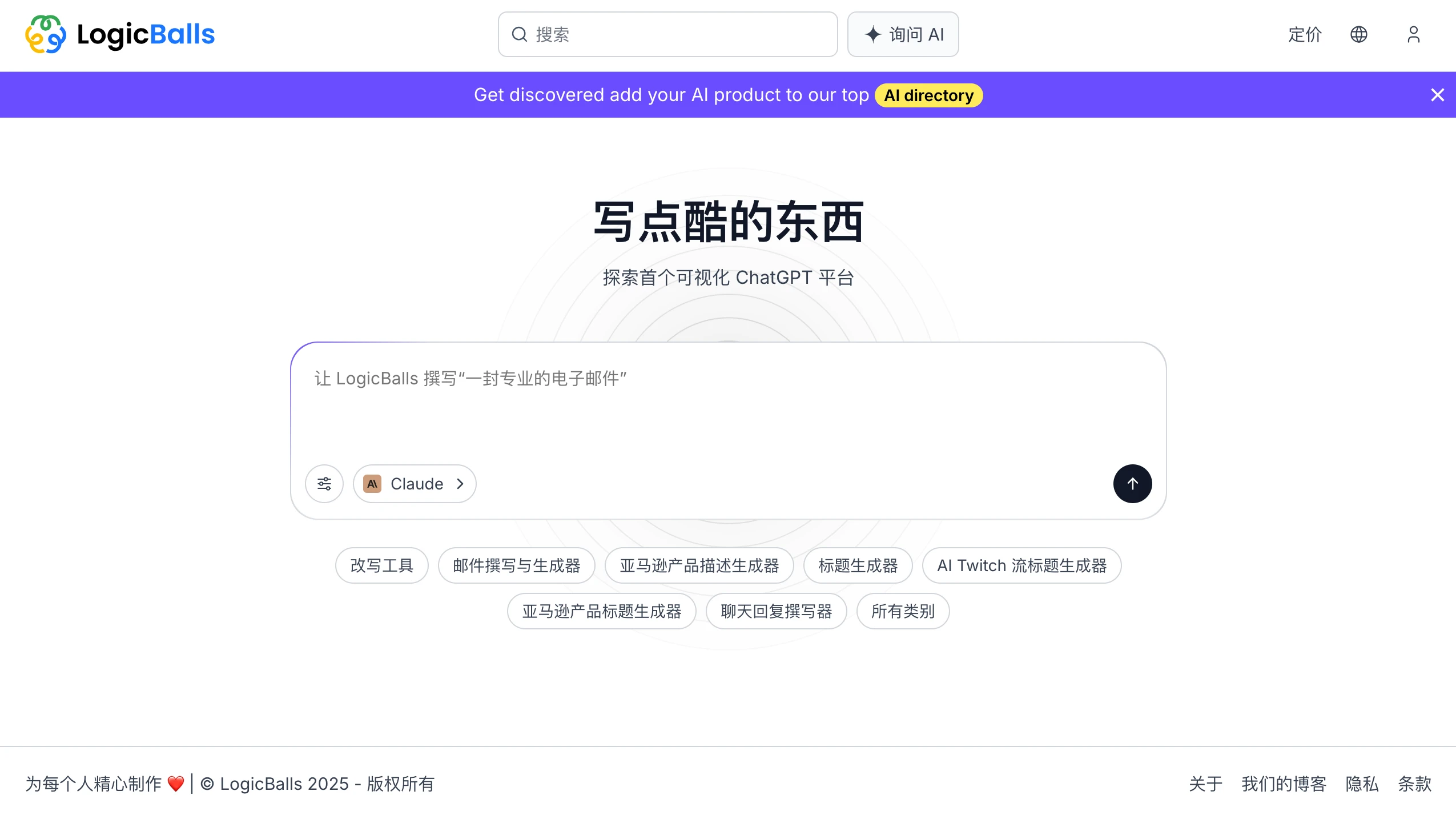The width and height of the screenshot is (1456, 819).
Task: Open the 定价 pricing menu item
Action: 1305,34
